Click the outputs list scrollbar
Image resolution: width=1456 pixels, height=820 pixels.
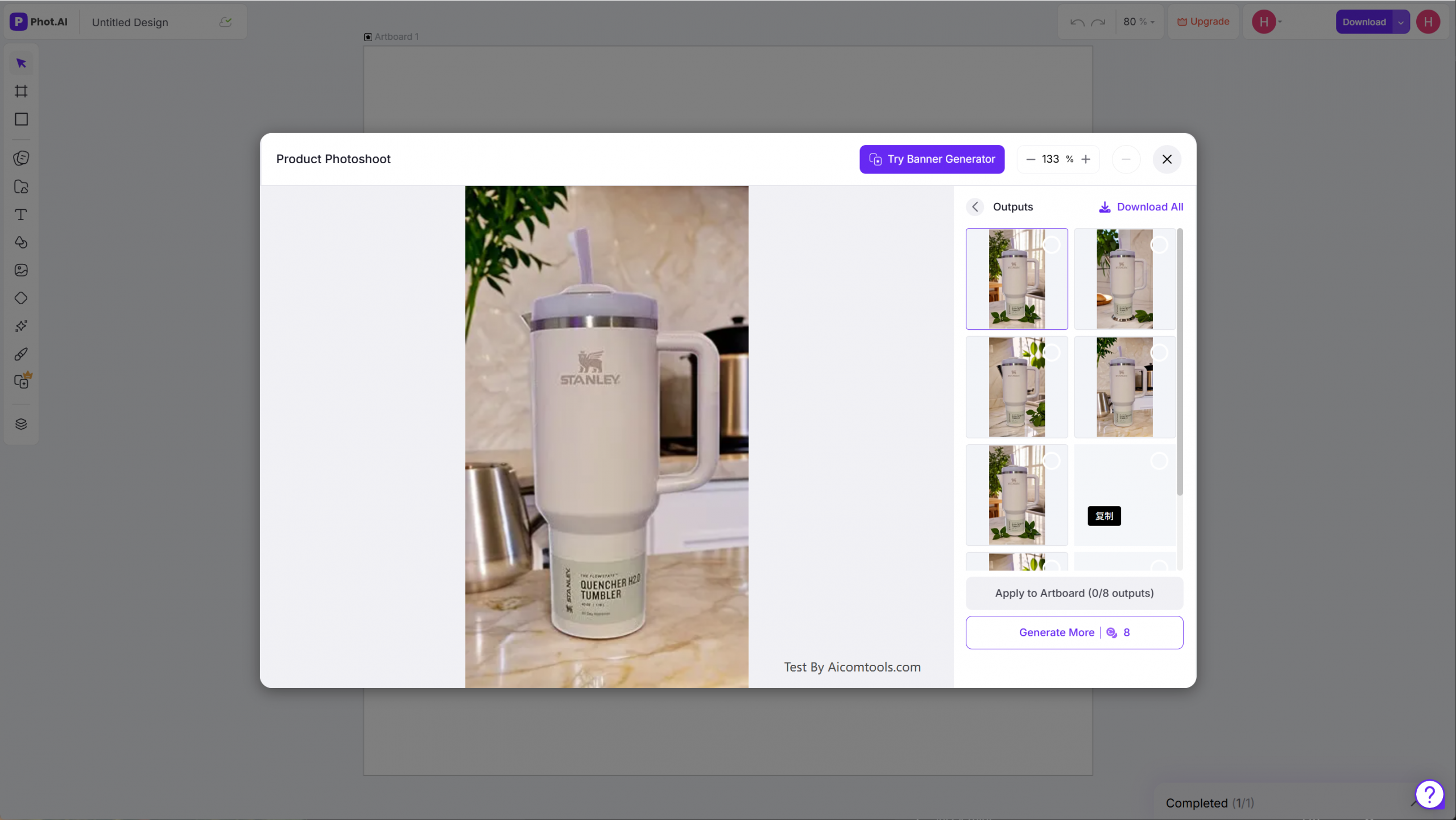tap(1180, 362)
